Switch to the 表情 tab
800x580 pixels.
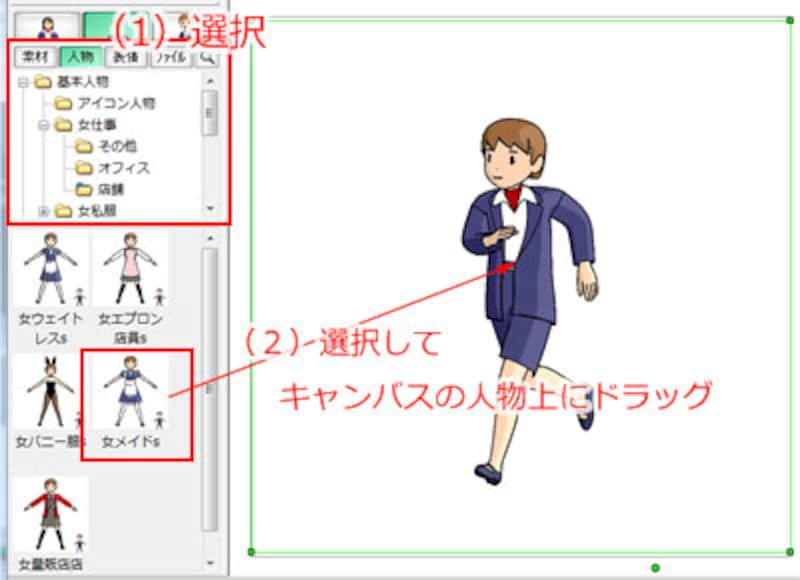(x=125, y=56)
